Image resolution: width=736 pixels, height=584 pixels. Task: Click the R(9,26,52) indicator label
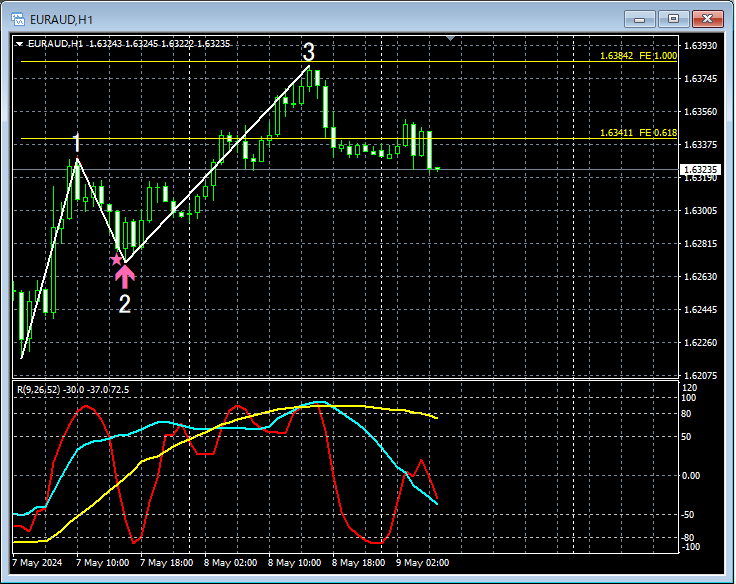click(x=73, y=389)
